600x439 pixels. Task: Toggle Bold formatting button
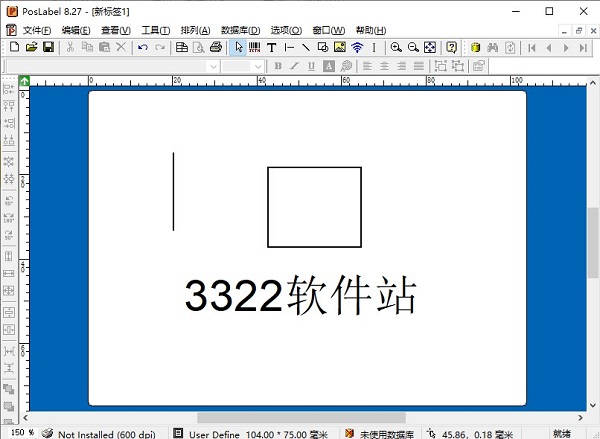[278, 66]
